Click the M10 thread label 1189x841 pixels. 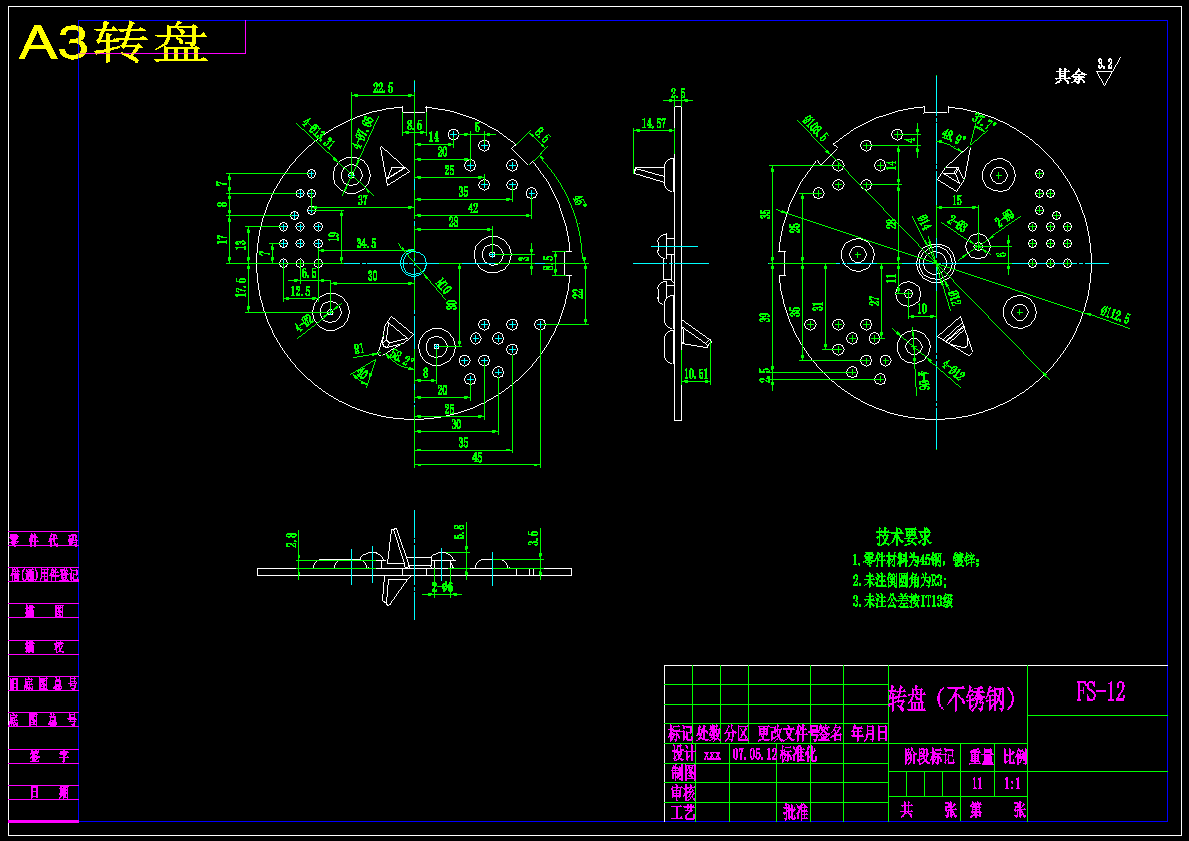click(x=444, y=286)
